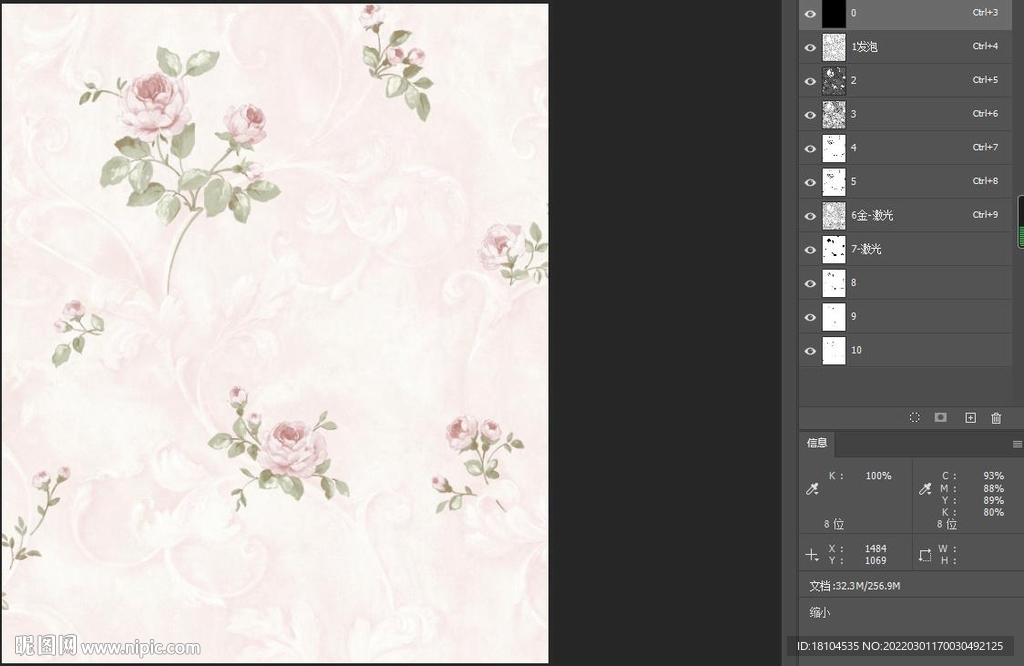Delete the current channel with trash icon
The width and height of the screenshot is (1024, 666).
point(996,418)
